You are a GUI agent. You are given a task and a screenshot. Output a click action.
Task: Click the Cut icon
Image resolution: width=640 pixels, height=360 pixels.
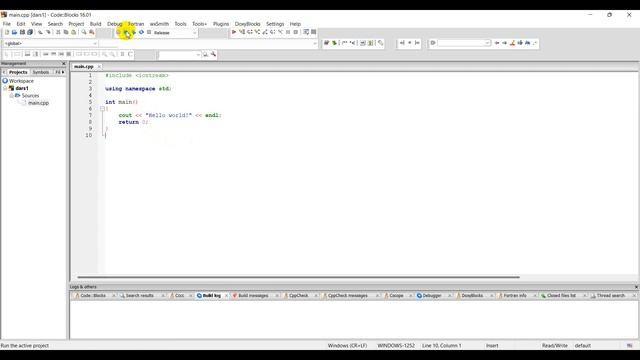(58, 32)
